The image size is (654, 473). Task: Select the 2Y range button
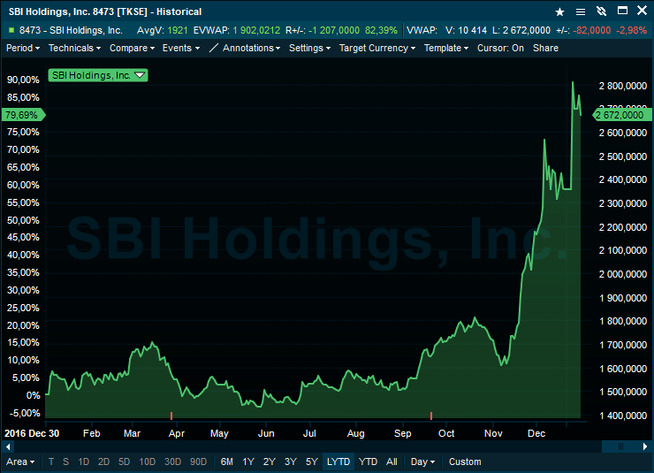pyautogui.click(x=269, y=462)
